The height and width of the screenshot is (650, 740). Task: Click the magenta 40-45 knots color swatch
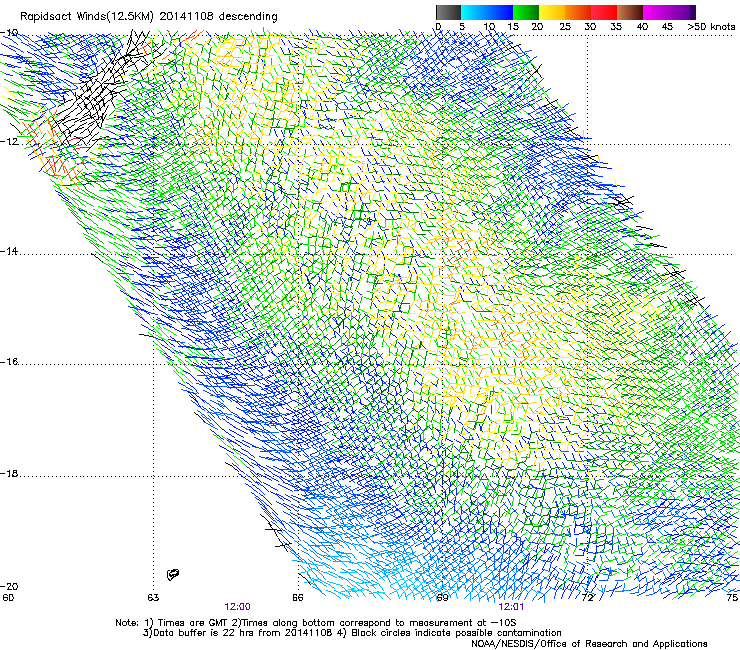point(656,12)
